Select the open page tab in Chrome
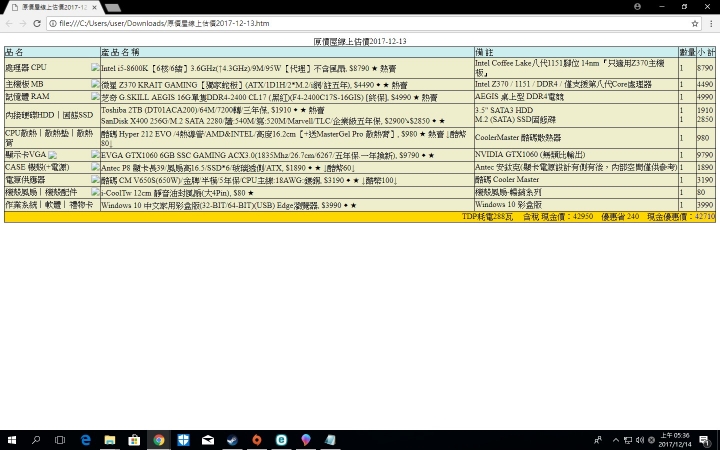The height and width of the screenshot is (450, 720). point(55,7)
